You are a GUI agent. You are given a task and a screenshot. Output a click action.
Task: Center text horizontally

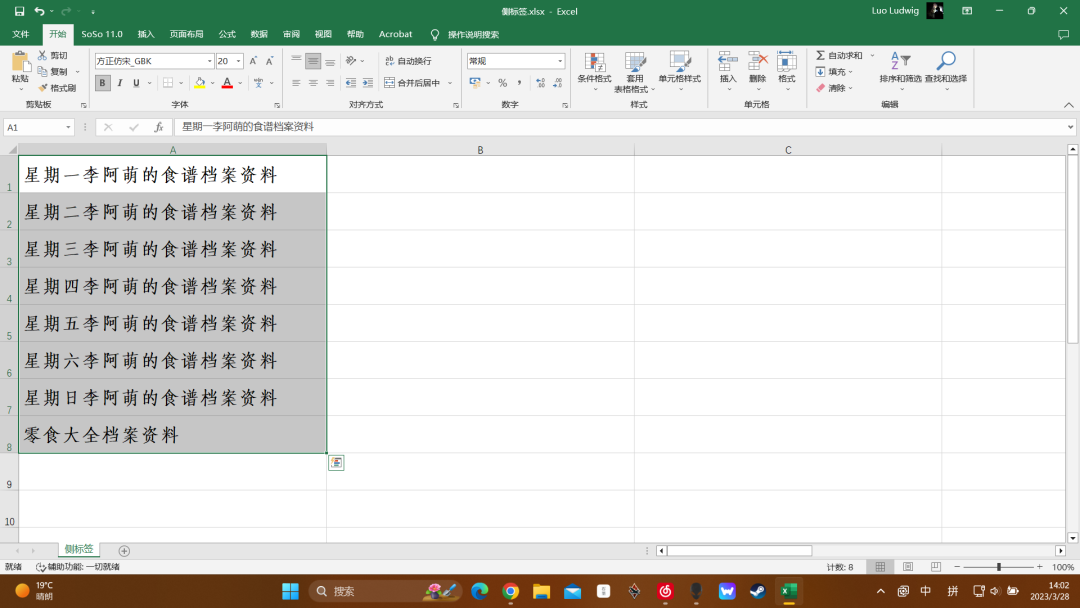[x=313, y=83]
